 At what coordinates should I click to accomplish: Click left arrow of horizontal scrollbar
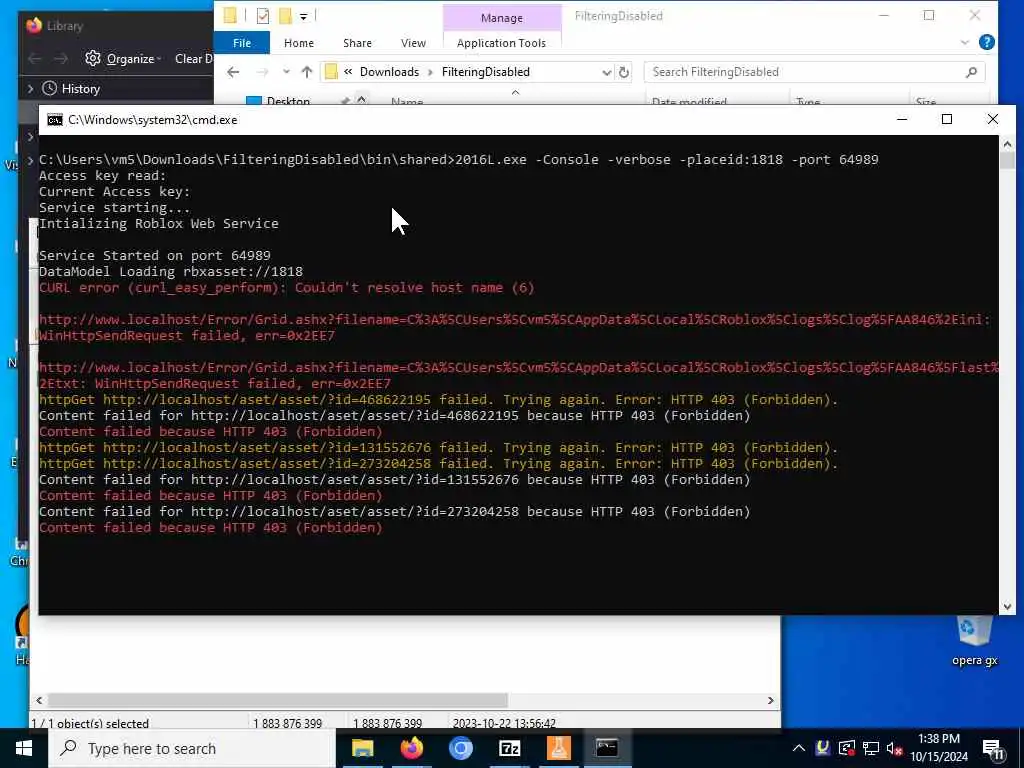[39, 700]
